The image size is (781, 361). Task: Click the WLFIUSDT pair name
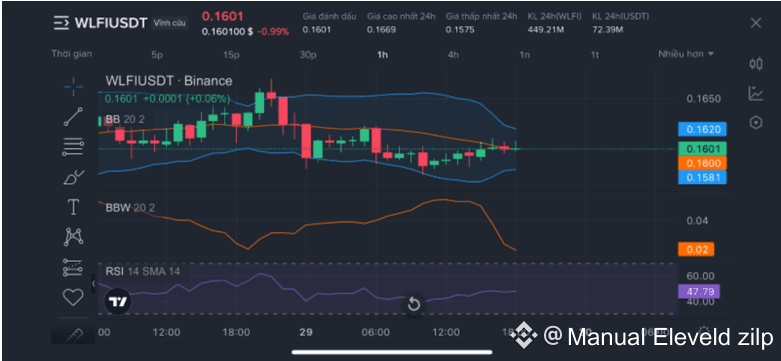[111, 22]
